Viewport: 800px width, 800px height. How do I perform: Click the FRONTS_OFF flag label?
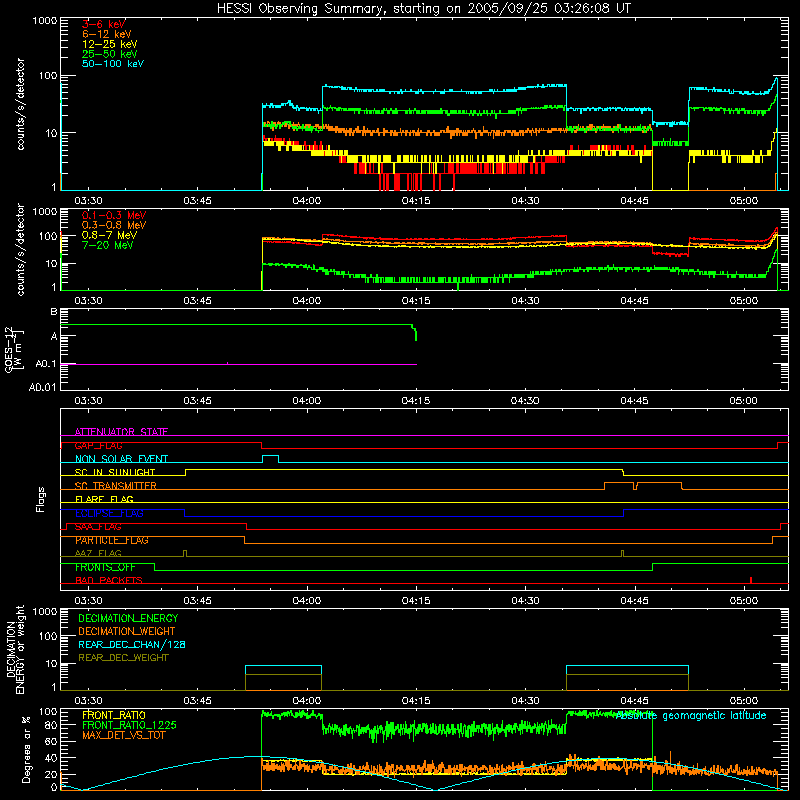tap(105, 567)
